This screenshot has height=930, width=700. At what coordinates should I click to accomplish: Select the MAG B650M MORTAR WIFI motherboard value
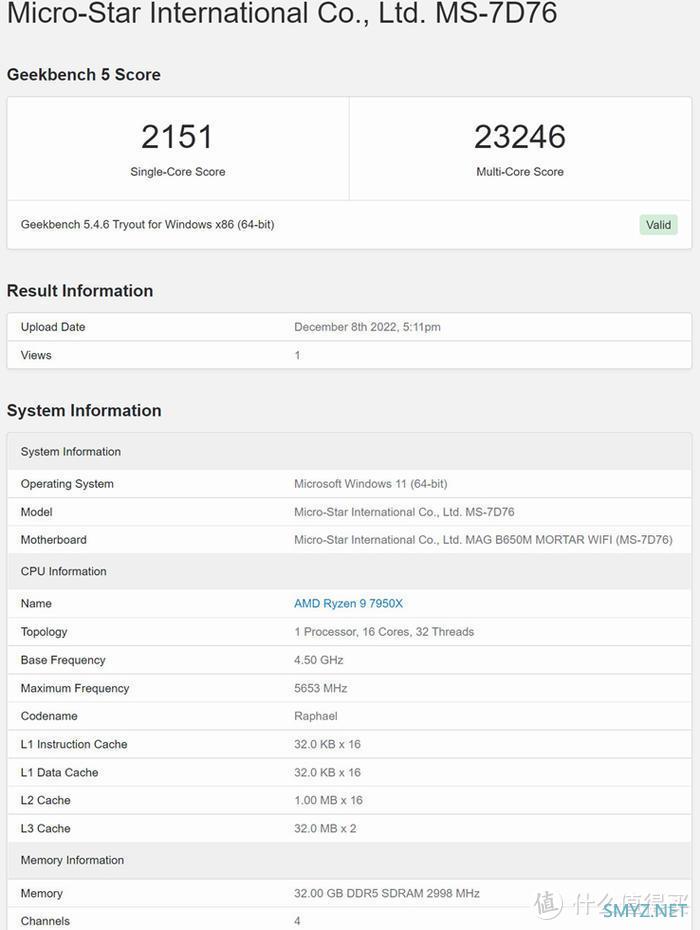click(483, 540)
